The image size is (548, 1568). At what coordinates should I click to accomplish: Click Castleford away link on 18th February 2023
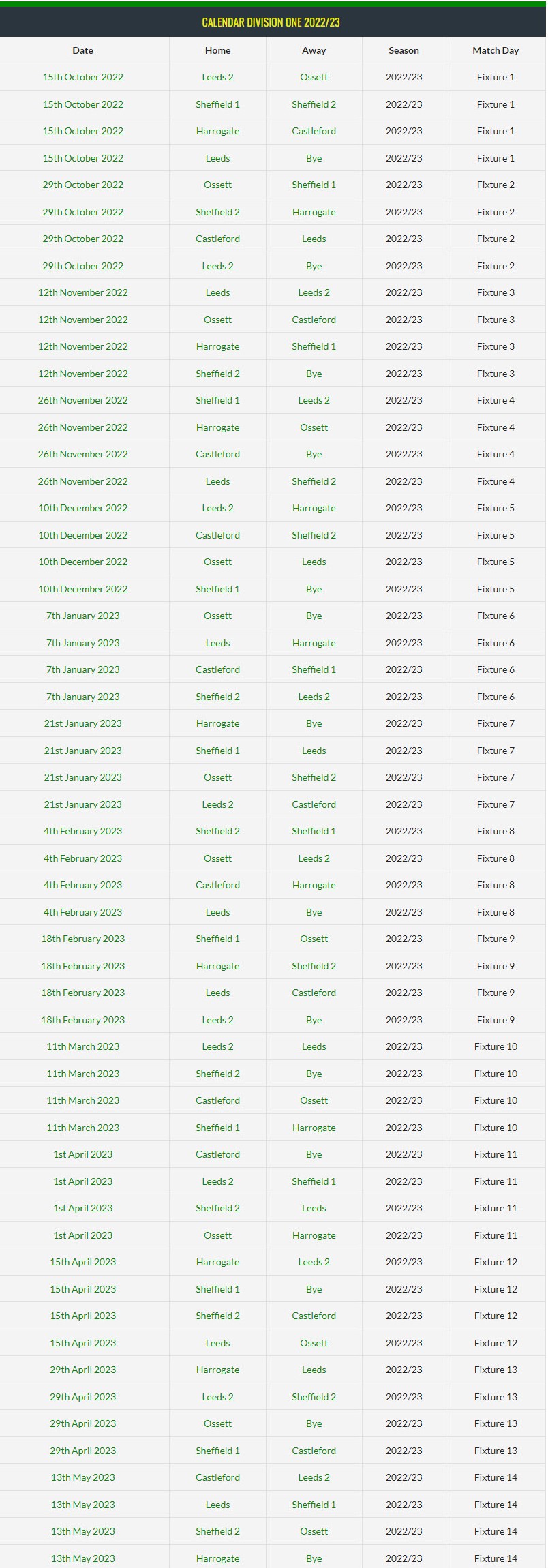[x=314, y=993]
